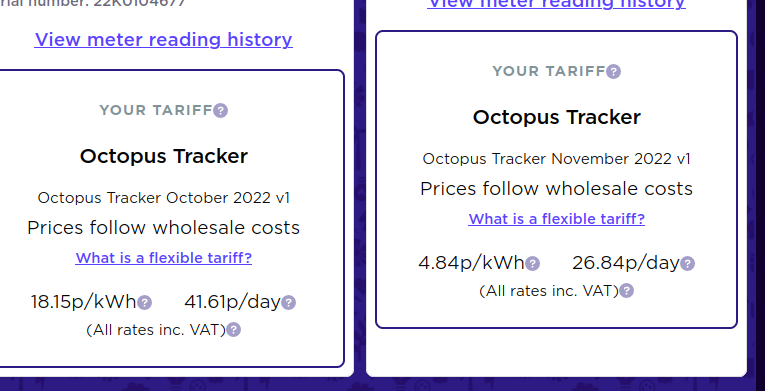Click help icon next to 4.84p/kWh rate
Screen dimensions: 765x391
[533, 264]
